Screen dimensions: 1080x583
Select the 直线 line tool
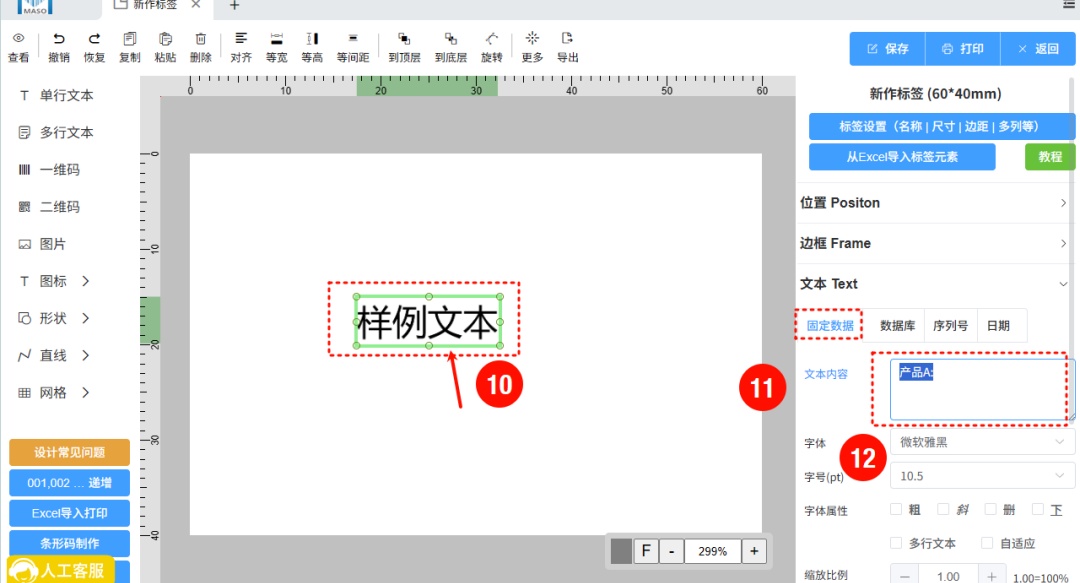pos(42,356)
